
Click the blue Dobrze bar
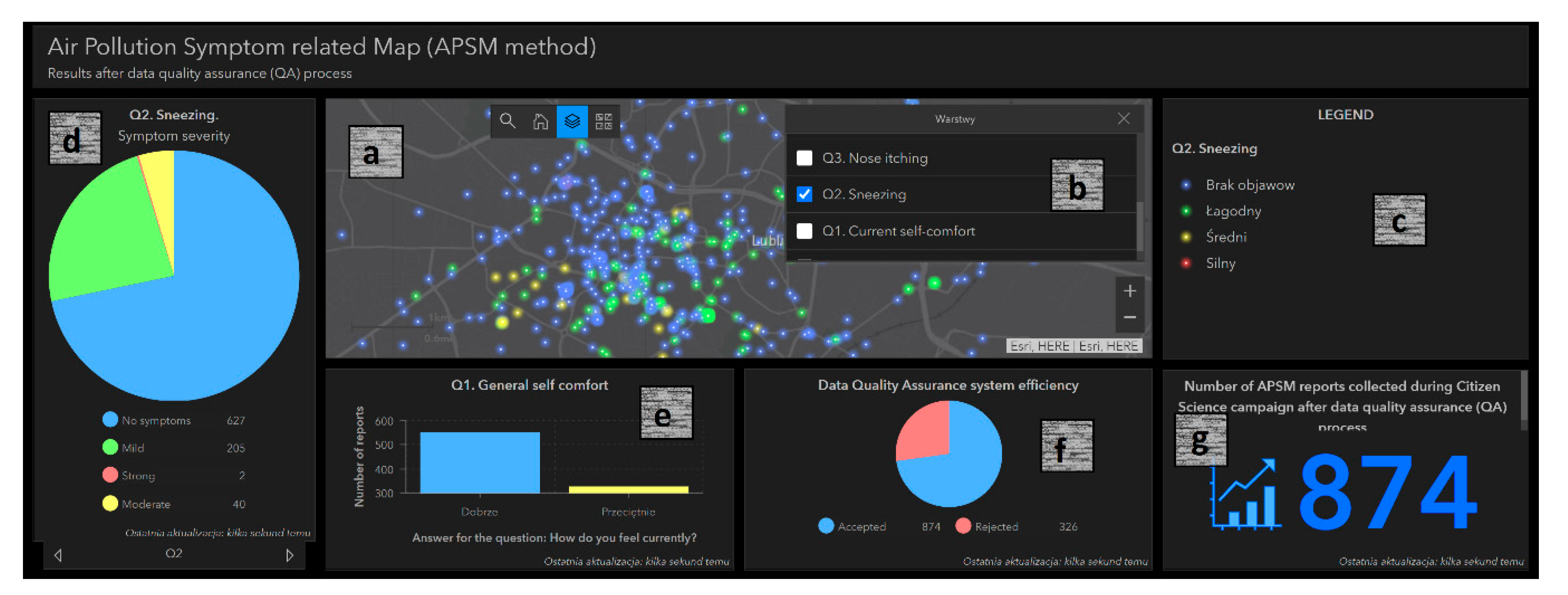point(480,462)
